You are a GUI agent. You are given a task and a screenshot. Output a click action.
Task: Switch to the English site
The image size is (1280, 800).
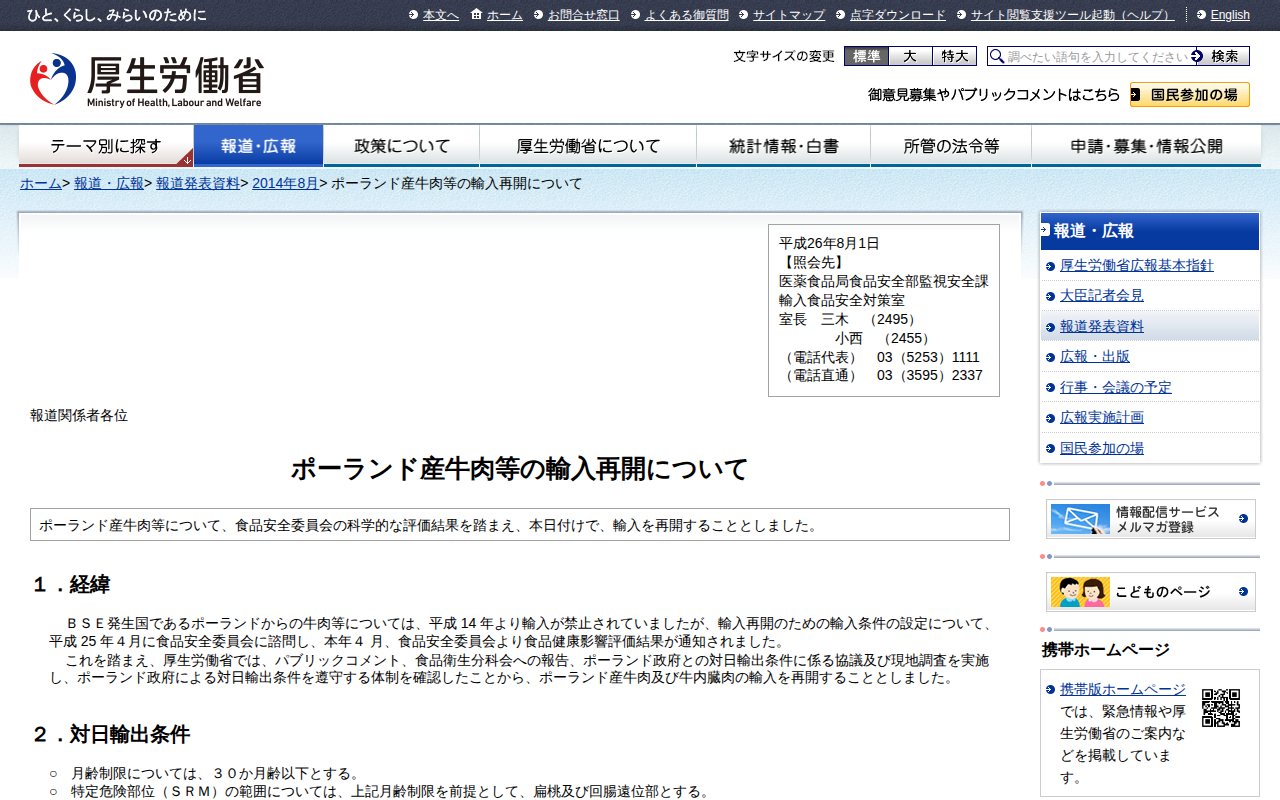click(1230, 15)
